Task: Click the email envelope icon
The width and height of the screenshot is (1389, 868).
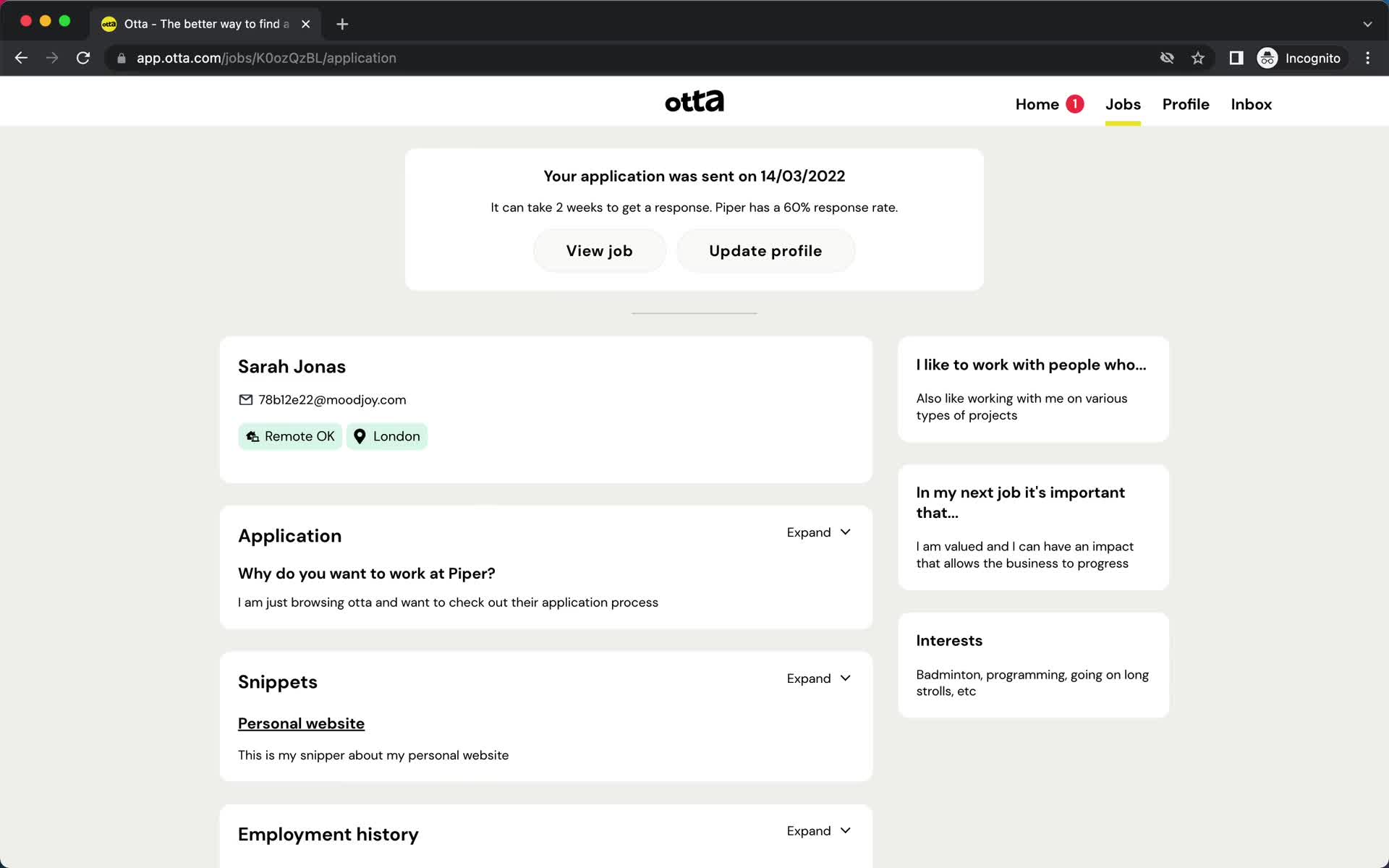Action: 245,400
